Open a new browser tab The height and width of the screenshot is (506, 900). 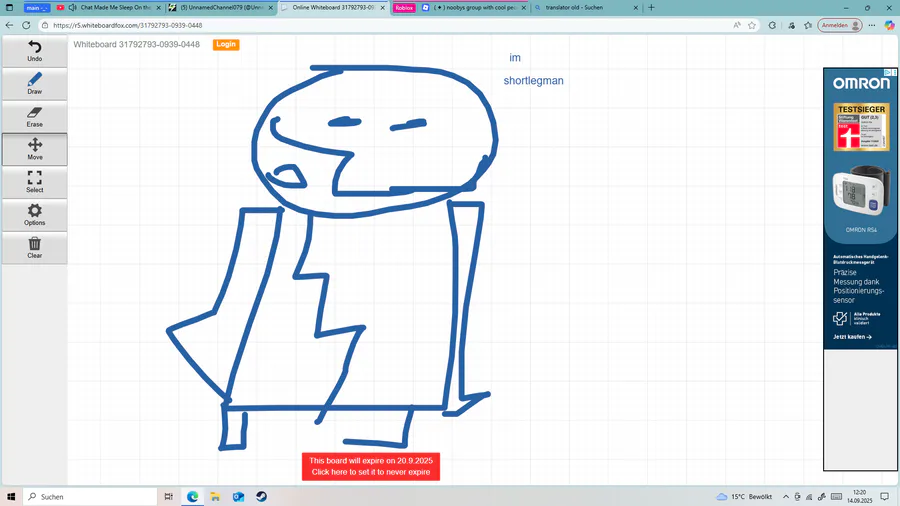click(x=651, y=7)
